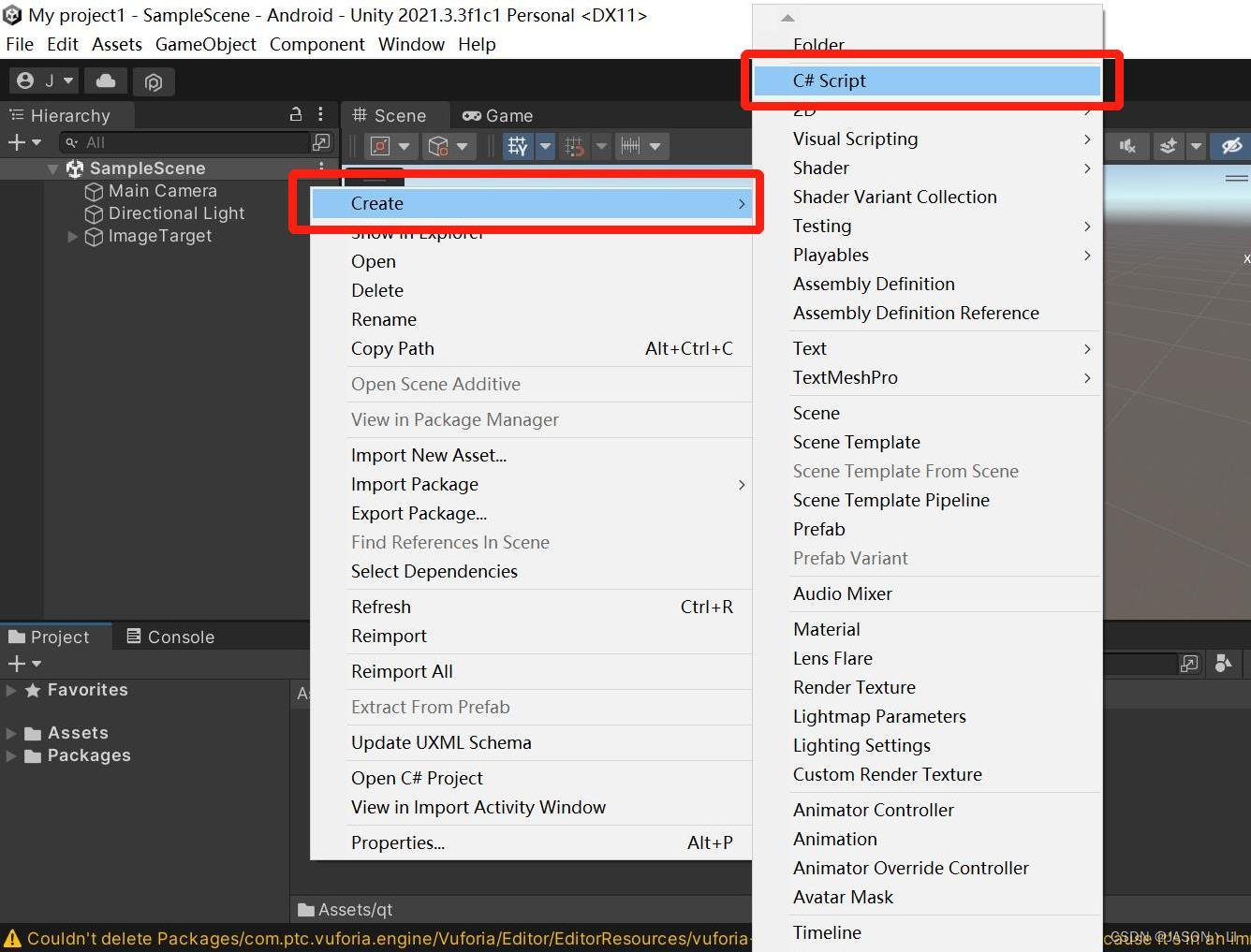1251x952 pixels.
Task: Expand the Assets folder in the Project panel
Action: (x=11, y=732)
